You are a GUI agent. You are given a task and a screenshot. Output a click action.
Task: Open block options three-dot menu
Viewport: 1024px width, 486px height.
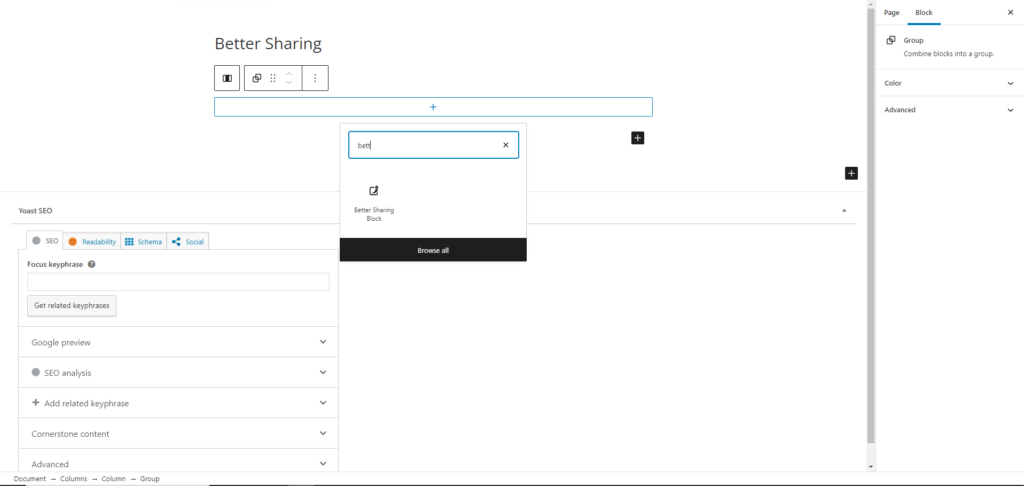click(x=315, y=78)
